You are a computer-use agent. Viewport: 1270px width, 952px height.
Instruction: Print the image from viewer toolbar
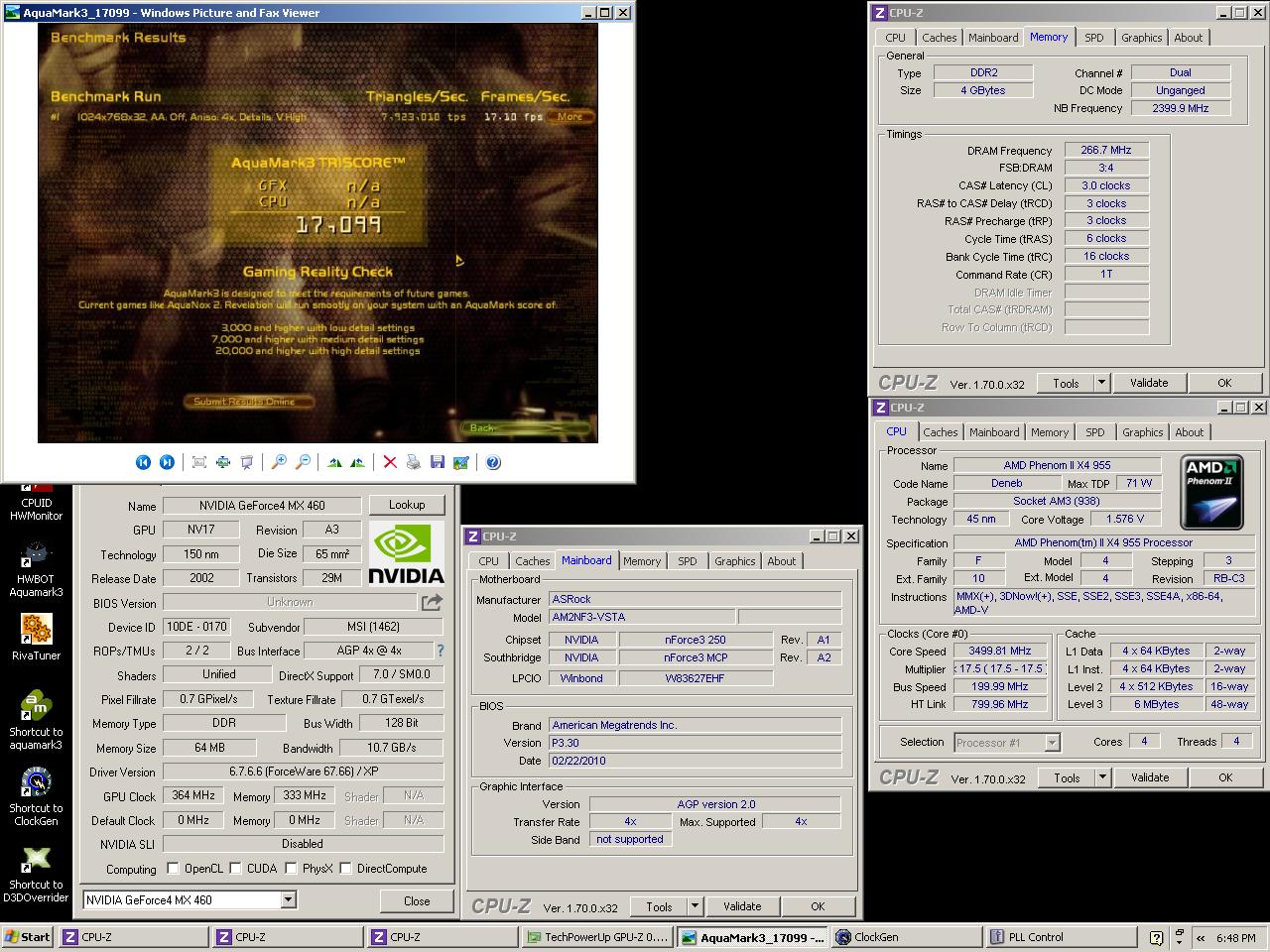(414, 462)
